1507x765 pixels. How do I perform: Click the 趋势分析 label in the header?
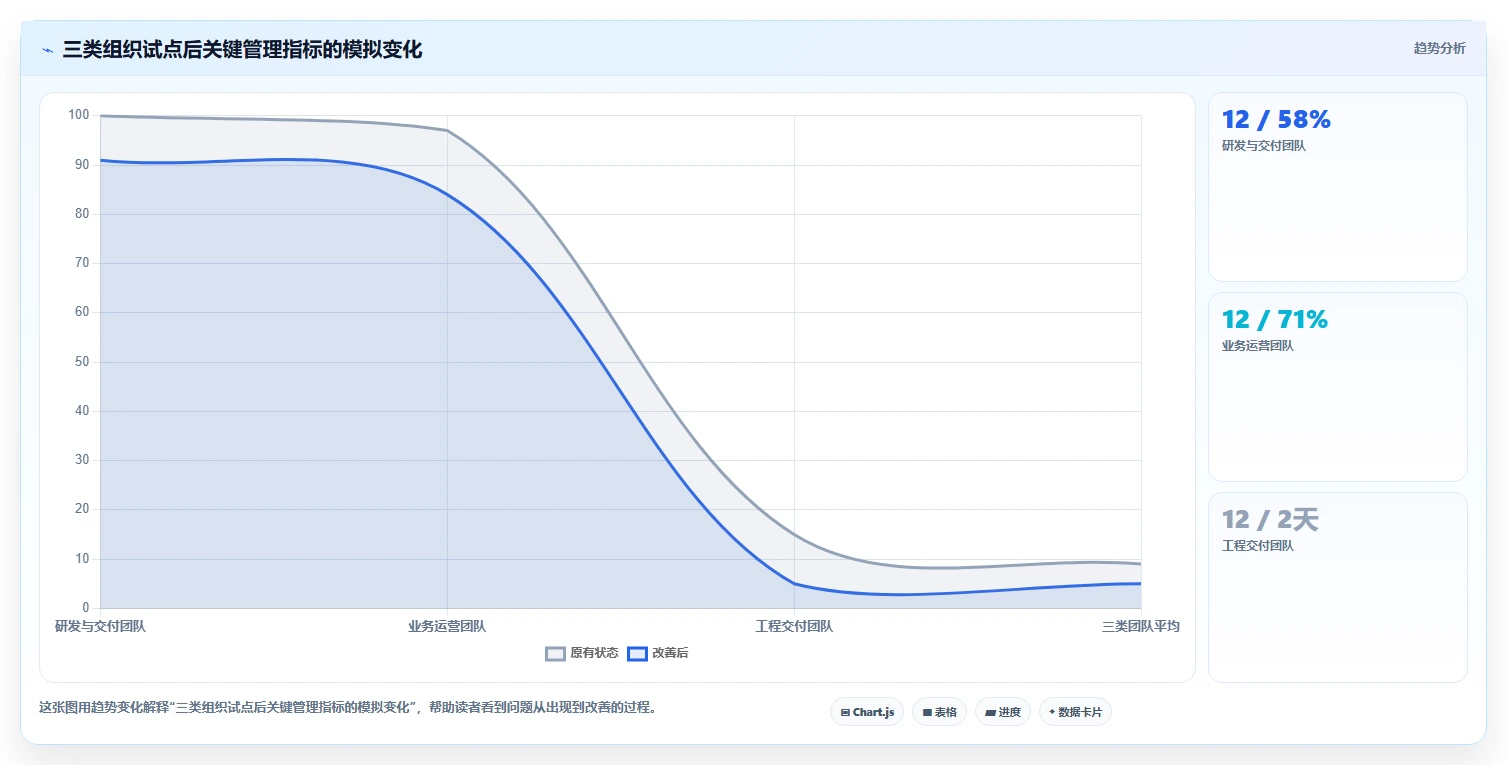pyautogui.click(x=1439, y=49)
